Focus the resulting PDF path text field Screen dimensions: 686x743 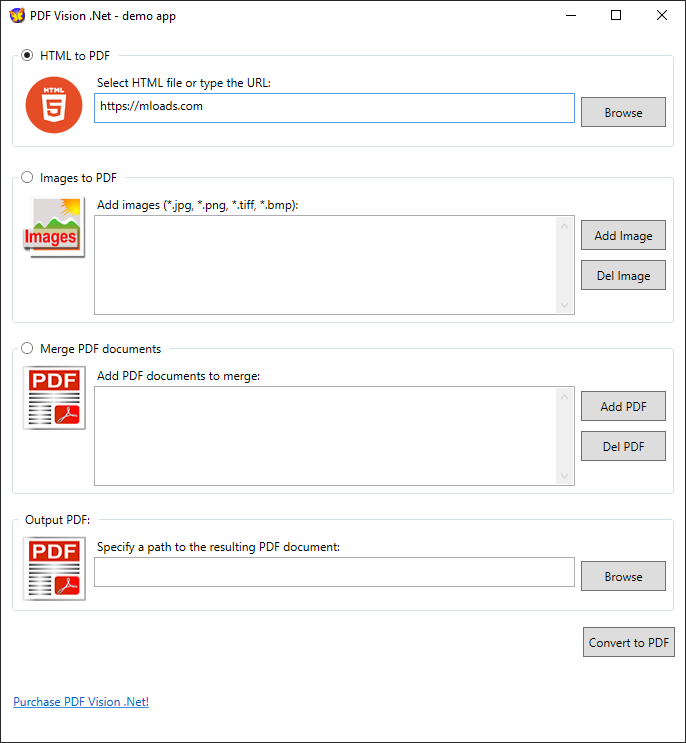click(x=334, y=572)
